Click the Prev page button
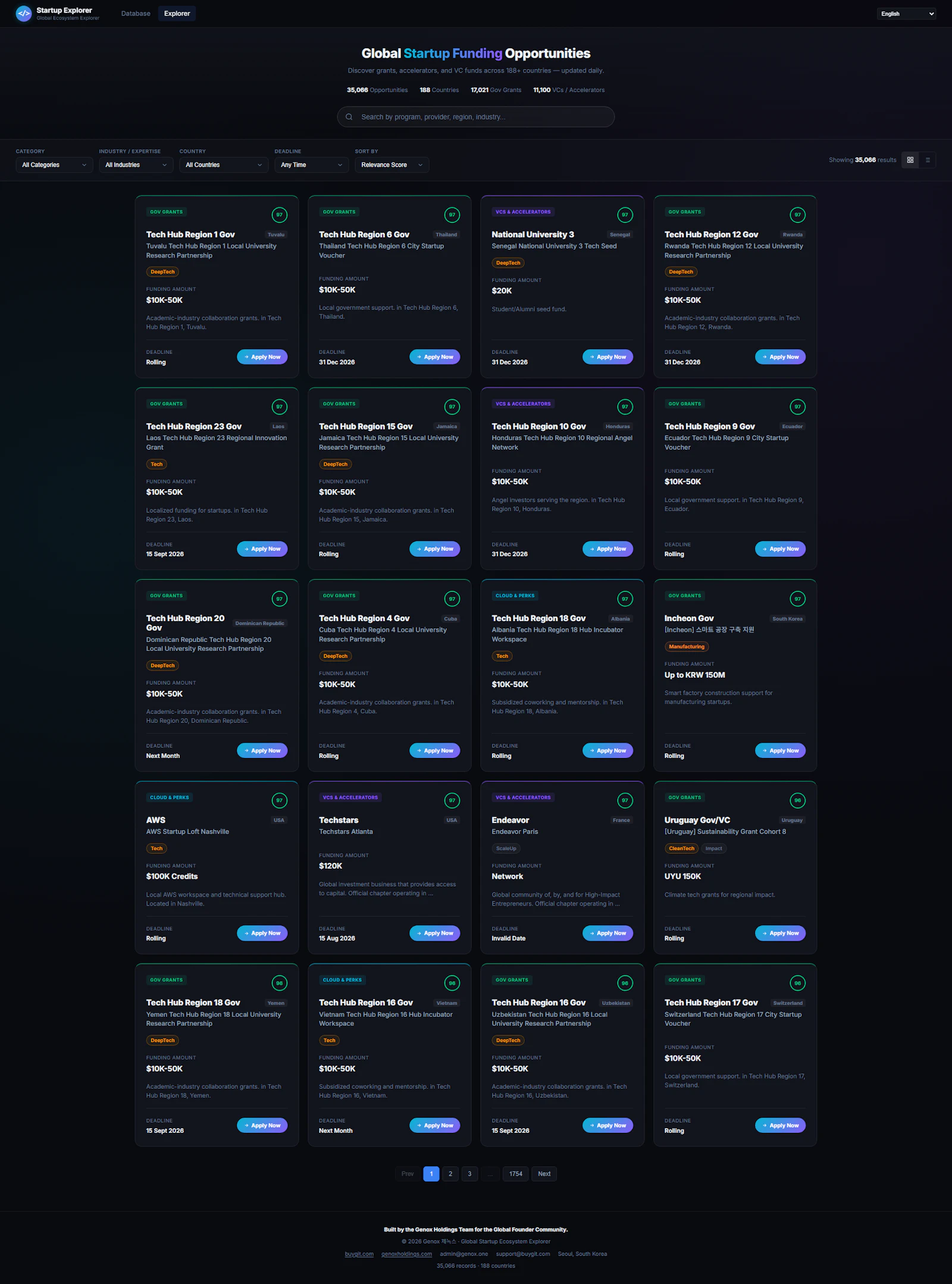 tap(408, 1174)
